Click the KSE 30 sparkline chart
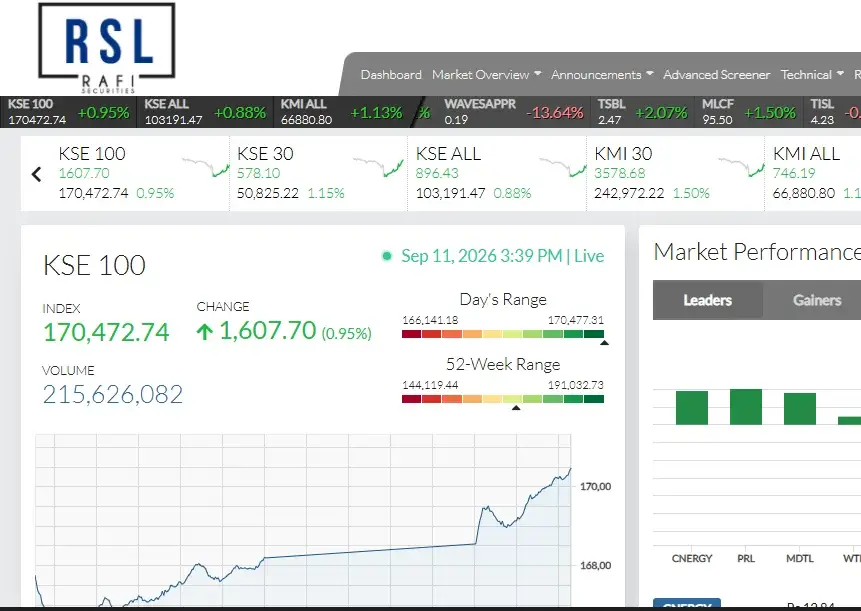Viewport: 861px width, 611px height. coord(378,167)
